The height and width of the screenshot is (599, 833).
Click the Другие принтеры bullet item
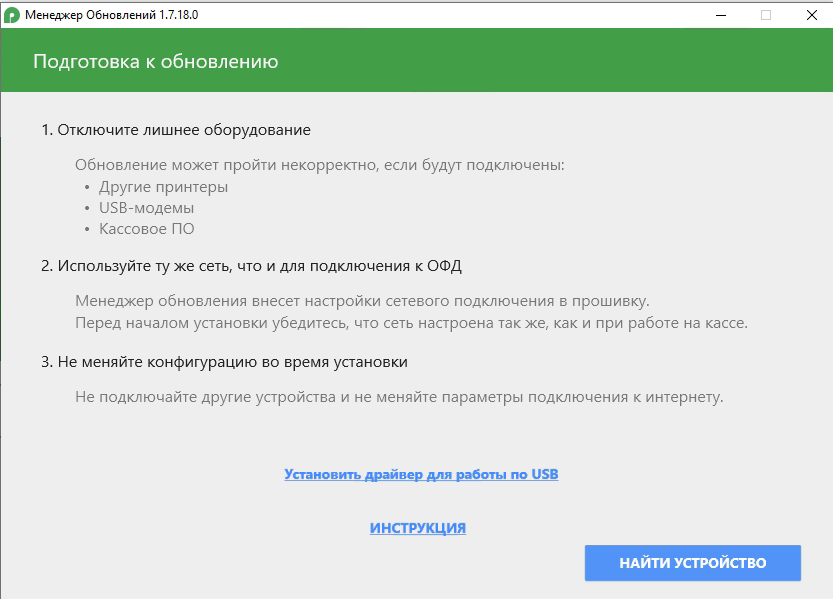pos(163,187)
